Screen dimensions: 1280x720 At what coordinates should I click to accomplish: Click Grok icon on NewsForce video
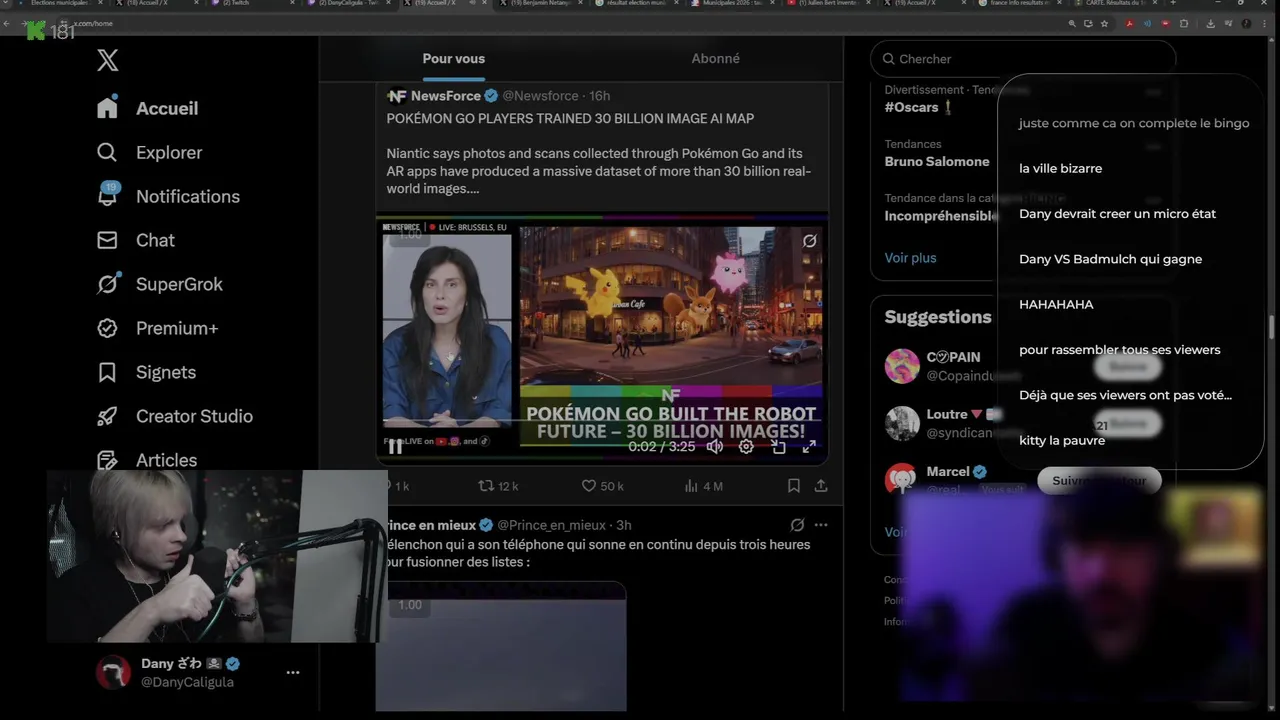click(809, 241)
